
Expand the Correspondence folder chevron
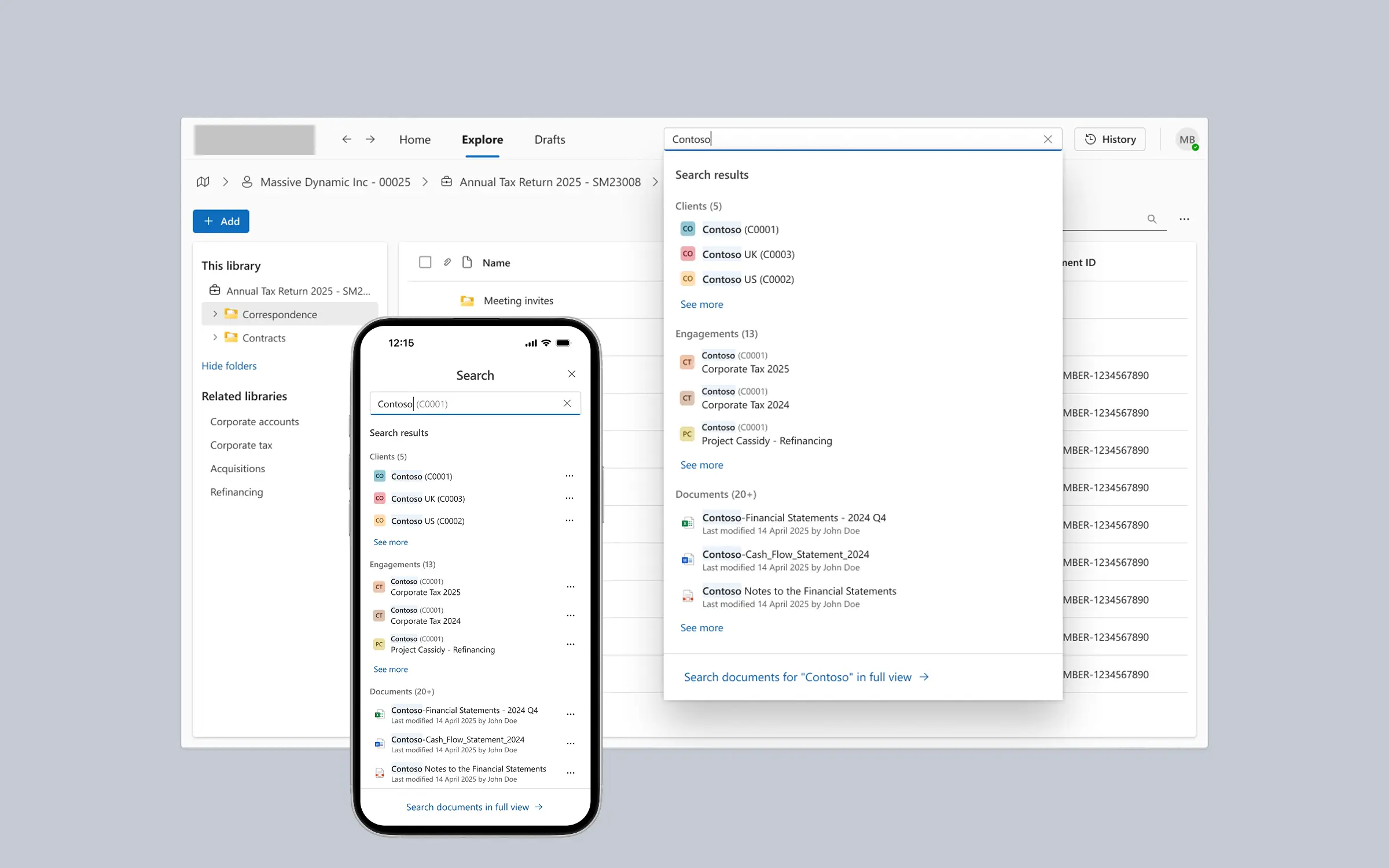click(215, 314)
